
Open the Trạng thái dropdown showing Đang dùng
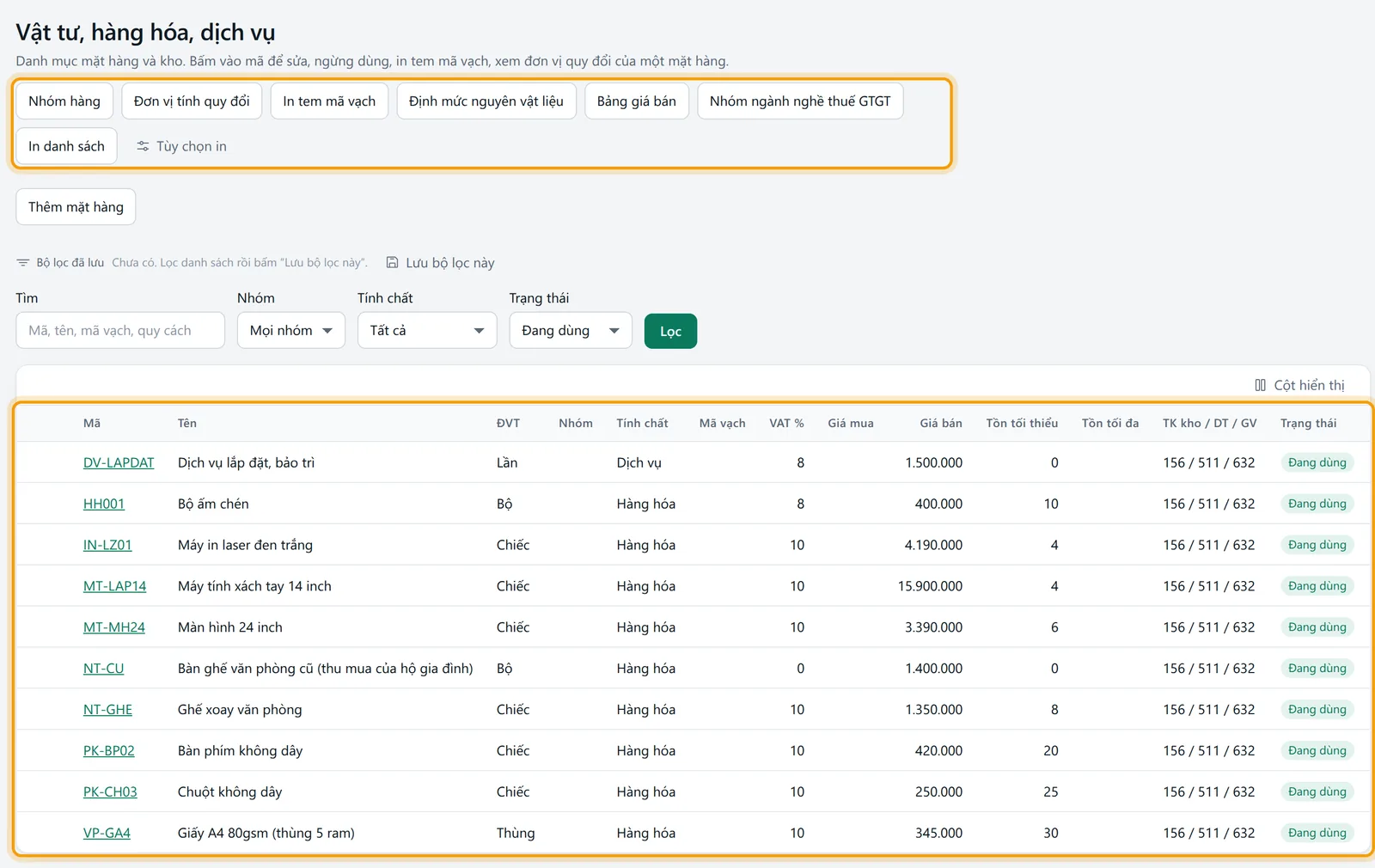coord(571,330)
